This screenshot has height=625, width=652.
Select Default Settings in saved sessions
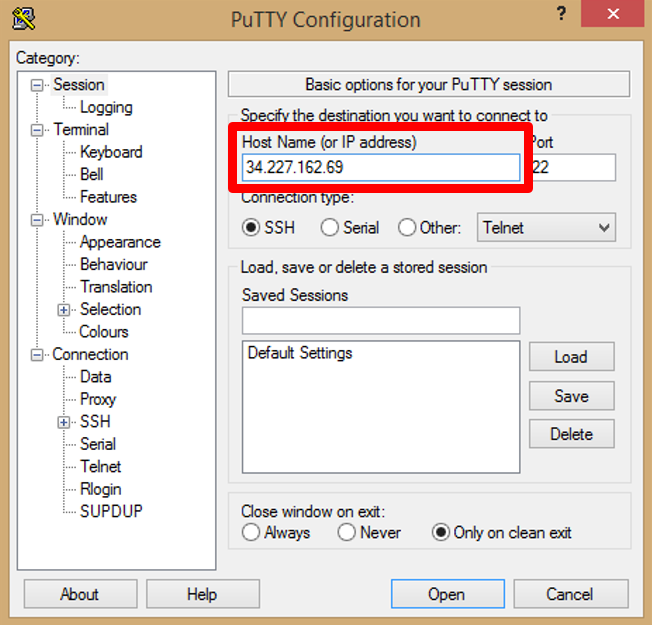coord(300,353)
